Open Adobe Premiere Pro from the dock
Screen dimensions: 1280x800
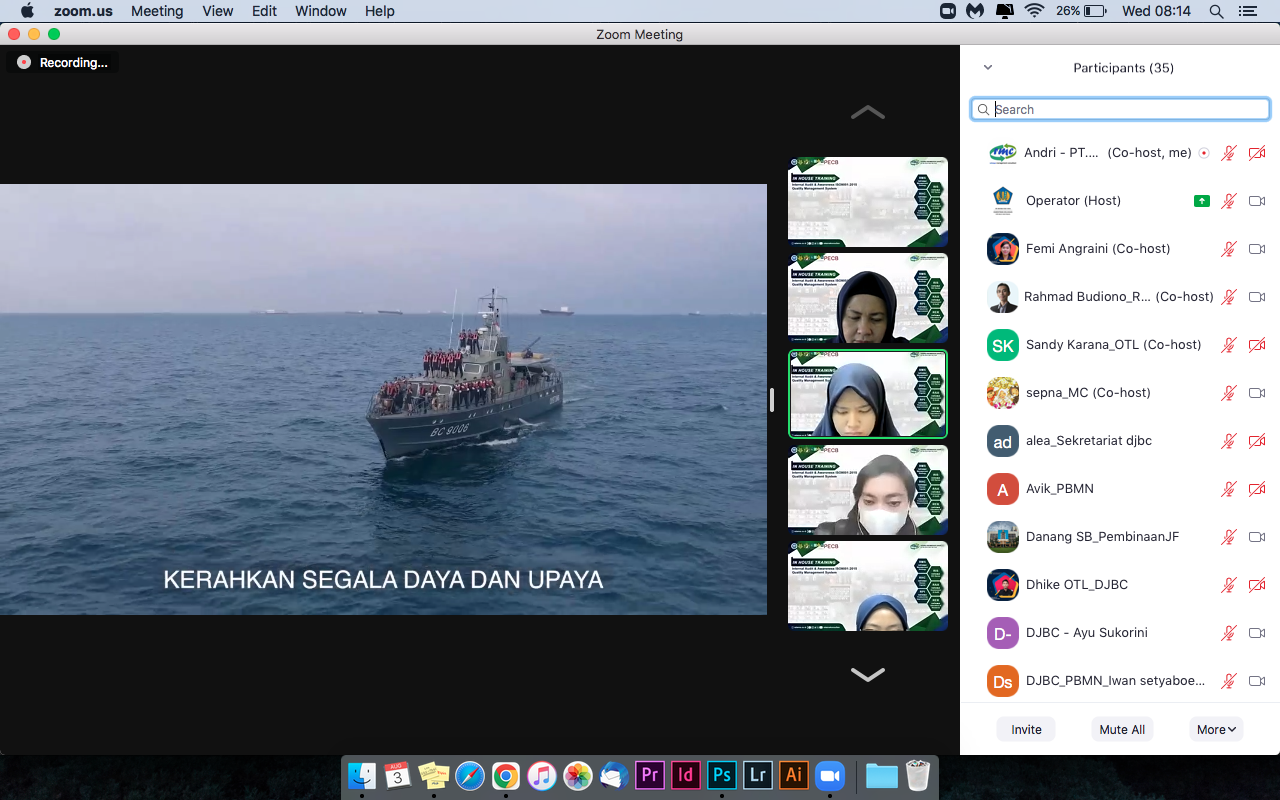[x=650, y=776]
